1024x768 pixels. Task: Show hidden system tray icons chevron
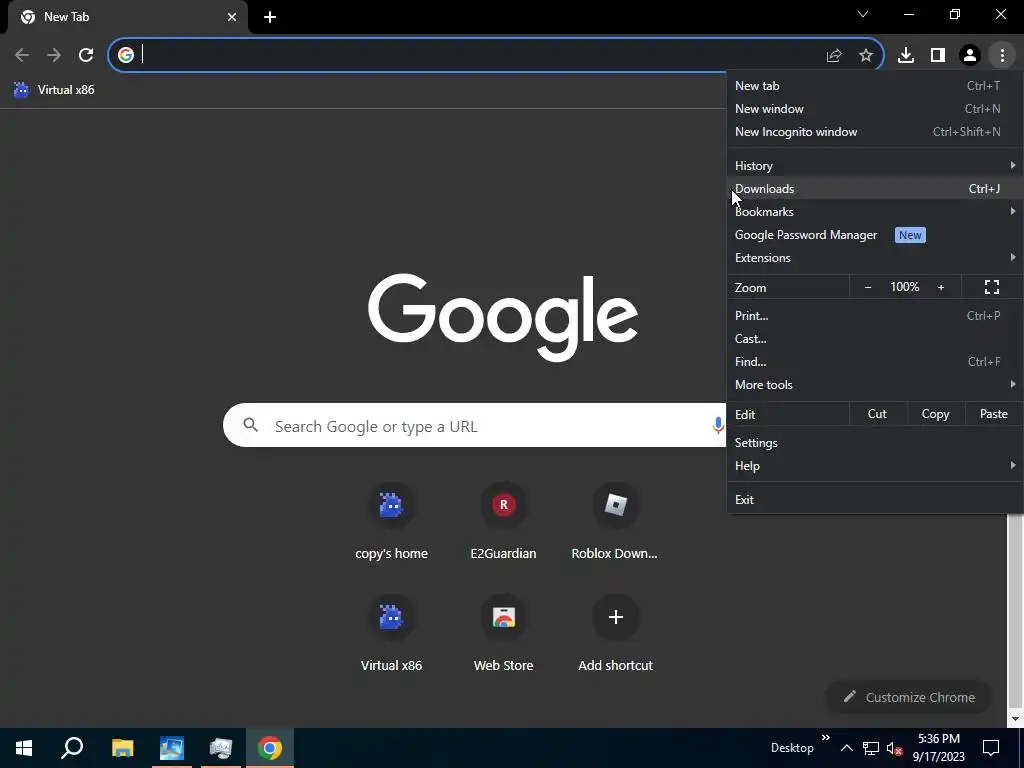(x=846, y=748)
